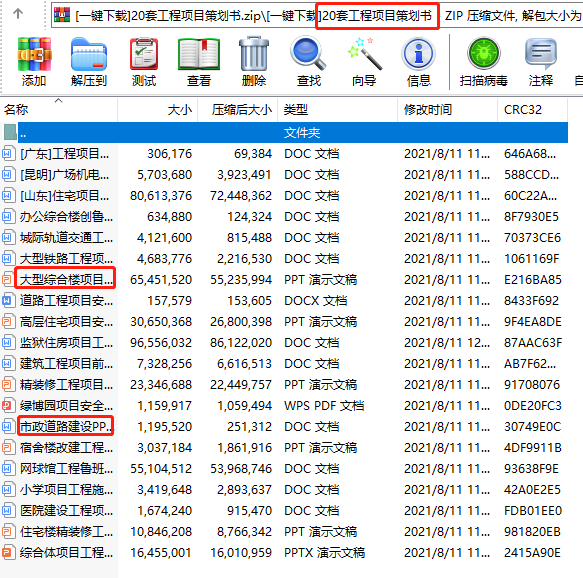This screenshot has width=583, height=578.
Task: Select the parent folder ".." row
Action: (x=284, y=132)
